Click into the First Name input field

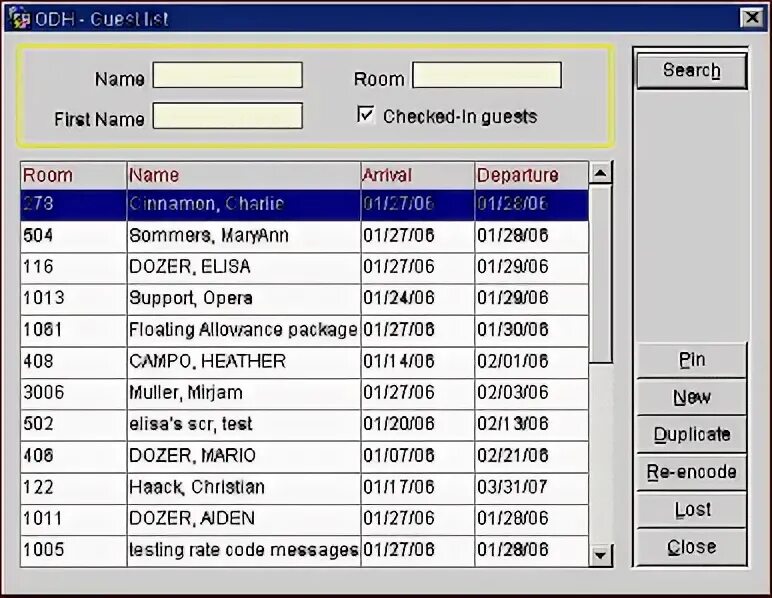[x=227, y=116]
